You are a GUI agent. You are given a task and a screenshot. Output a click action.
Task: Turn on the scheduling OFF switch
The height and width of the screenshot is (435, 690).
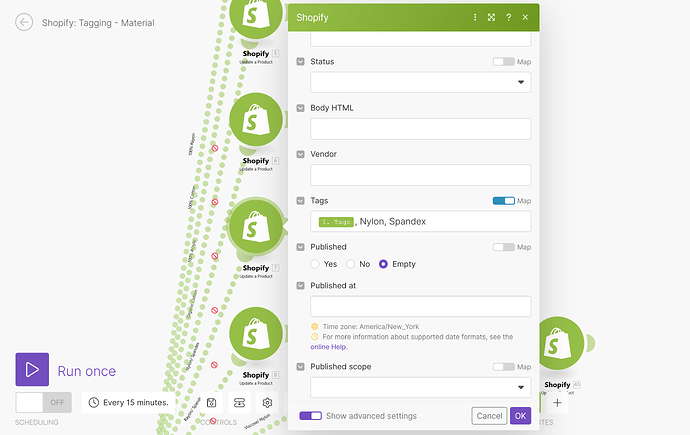click(44, 402)
